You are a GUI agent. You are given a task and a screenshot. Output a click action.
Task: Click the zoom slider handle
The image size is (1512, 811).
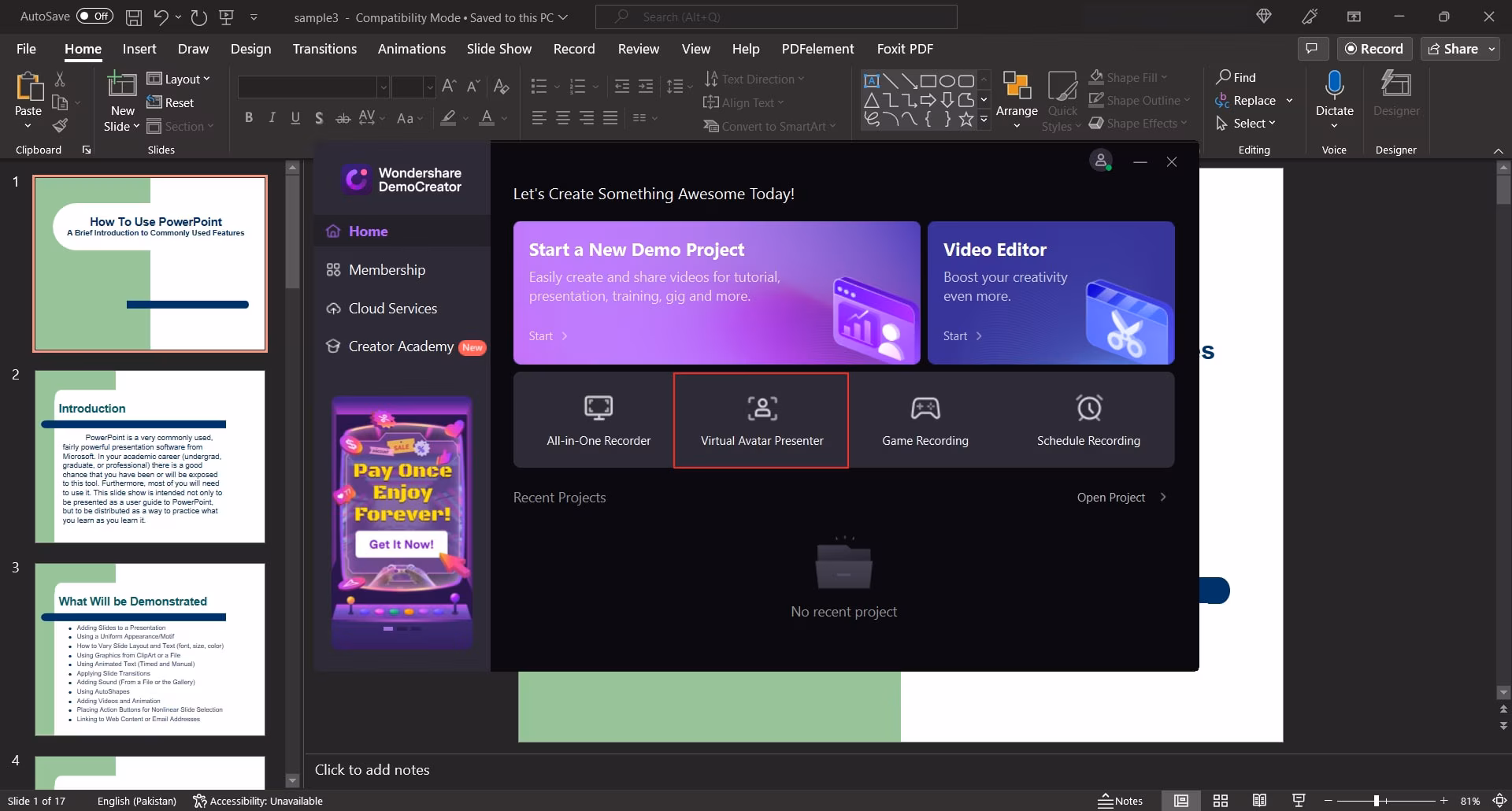pyautogui.click(x=1377, y=801)
